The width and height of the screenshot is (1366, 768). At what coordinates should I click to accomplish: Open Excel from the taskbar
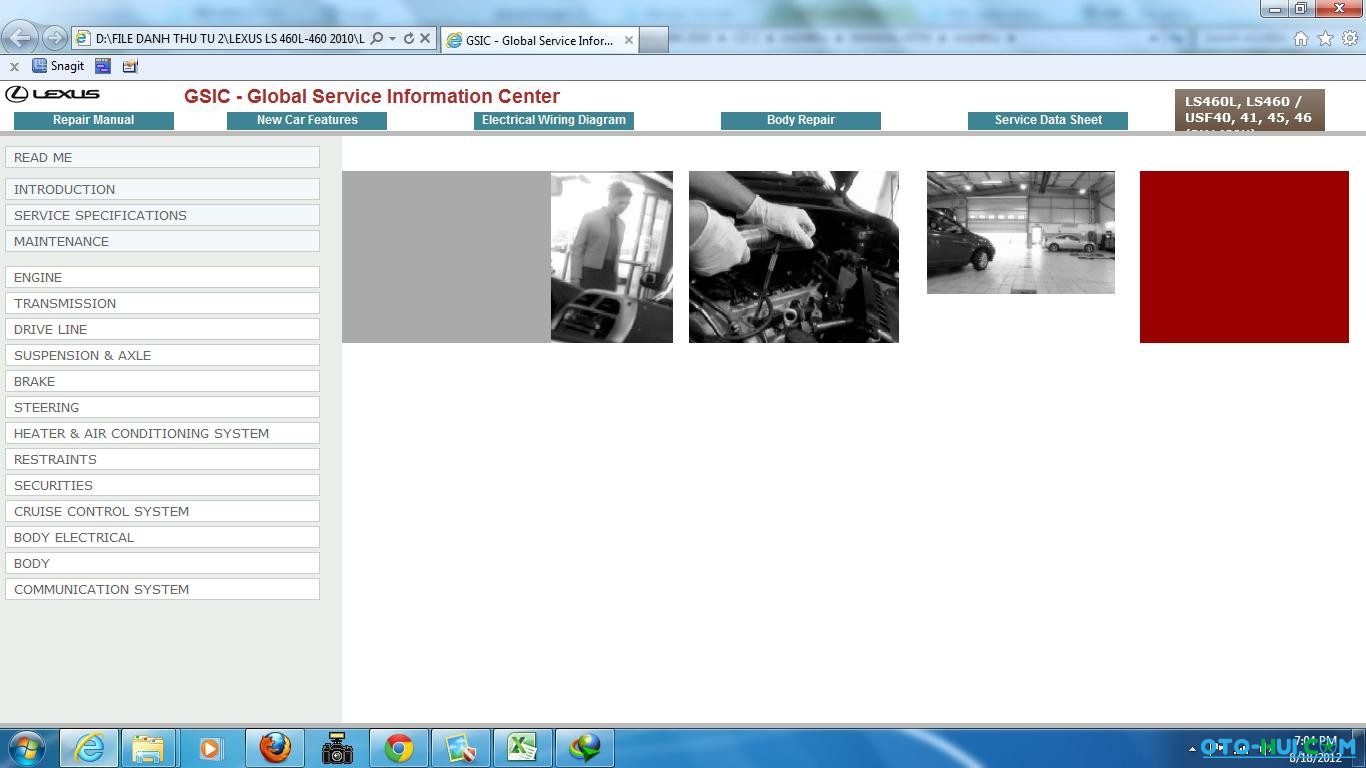pos(523,748)
